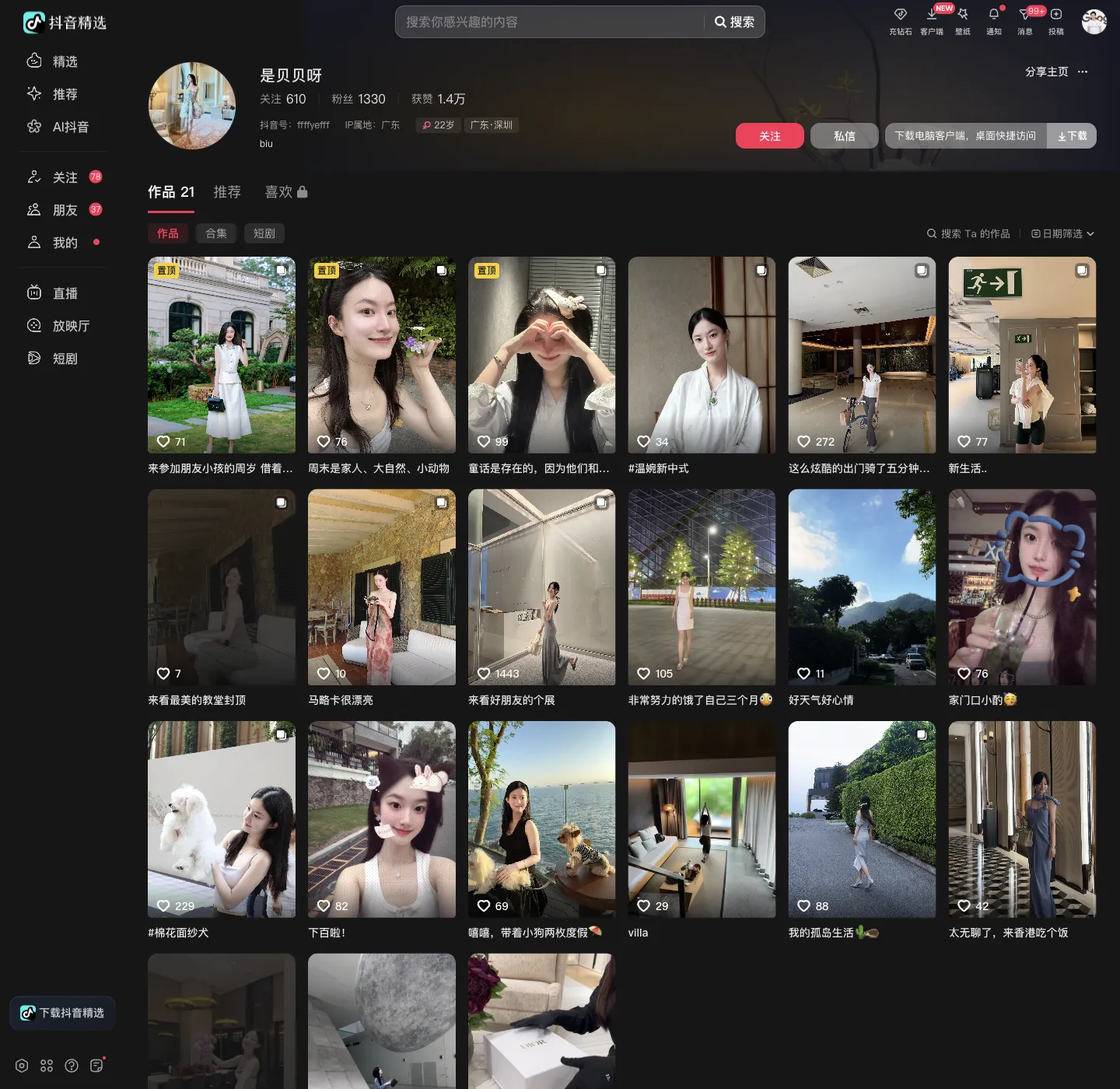1120x1089 pixels.
Task: Open the hexagon settings icon in the sidebar footer
Action: click(22, 1066)
